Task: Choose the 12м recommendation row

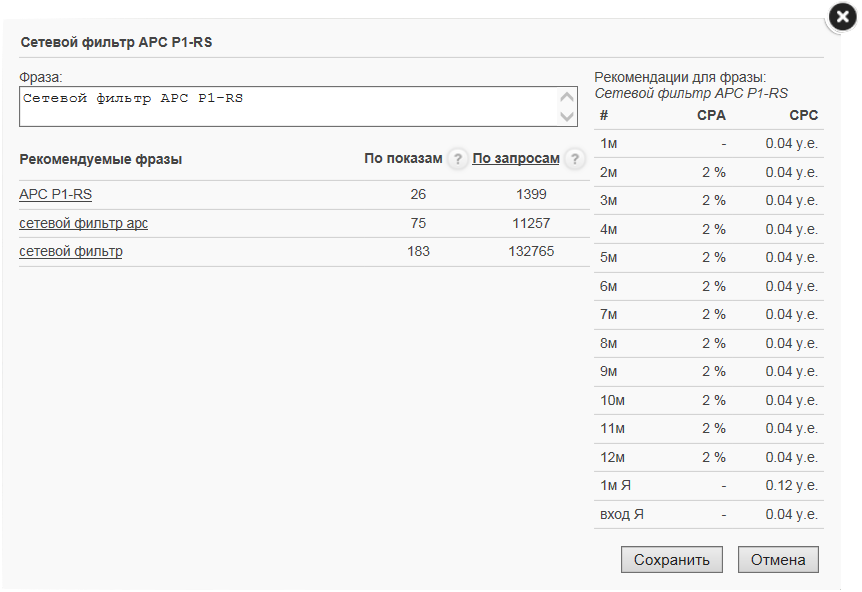Action: point(709,457)
